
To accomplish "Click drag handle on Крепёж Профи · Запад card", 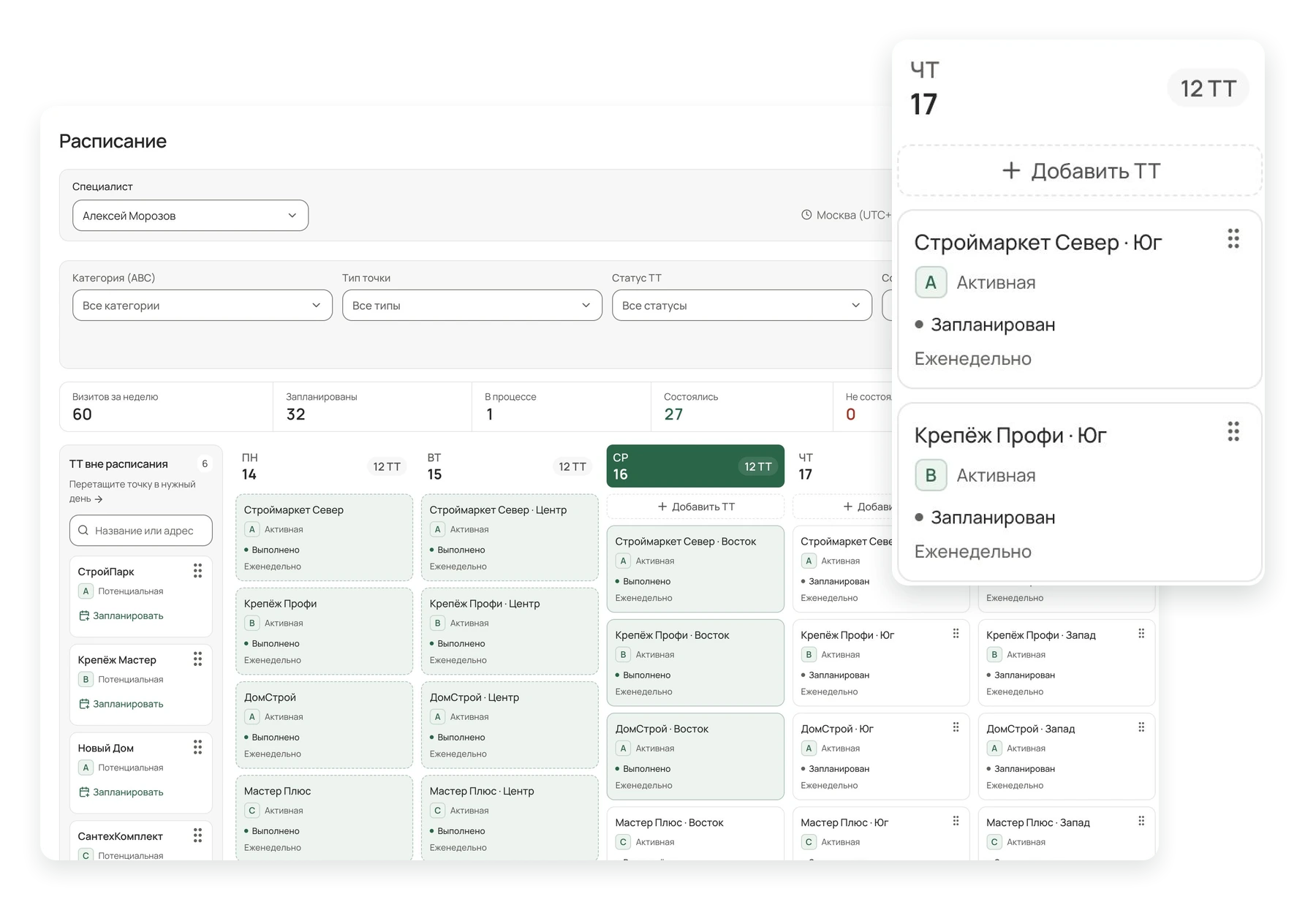I will [1141, 634].
